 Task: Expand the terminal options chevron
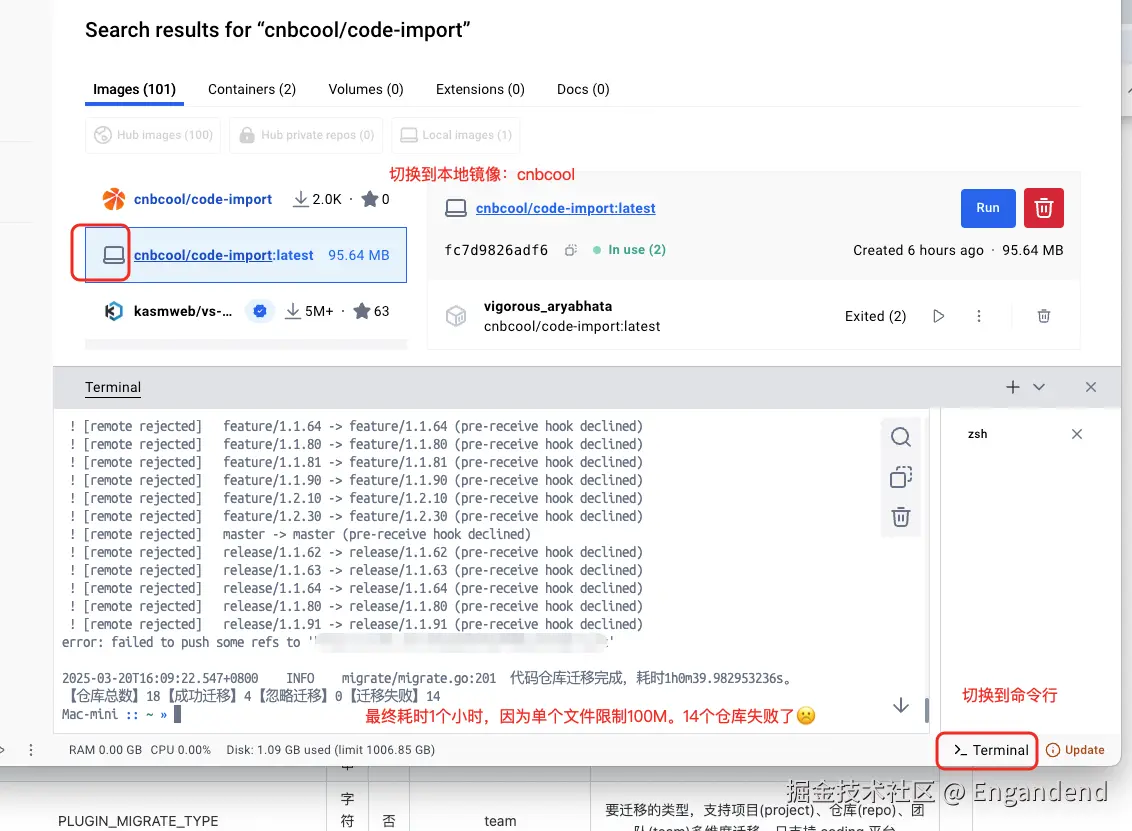coord(1039,387)
